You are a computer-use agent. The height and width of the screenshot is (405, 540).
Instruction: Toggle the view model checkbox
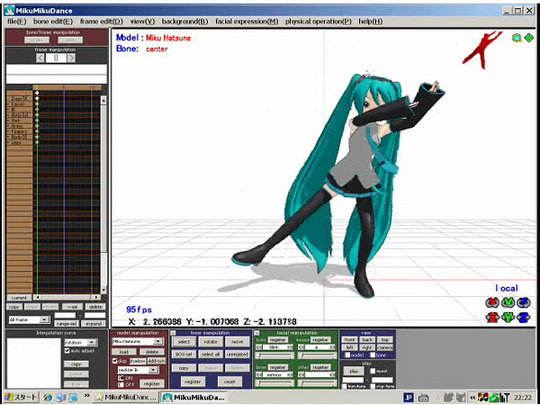coord(348,355)
